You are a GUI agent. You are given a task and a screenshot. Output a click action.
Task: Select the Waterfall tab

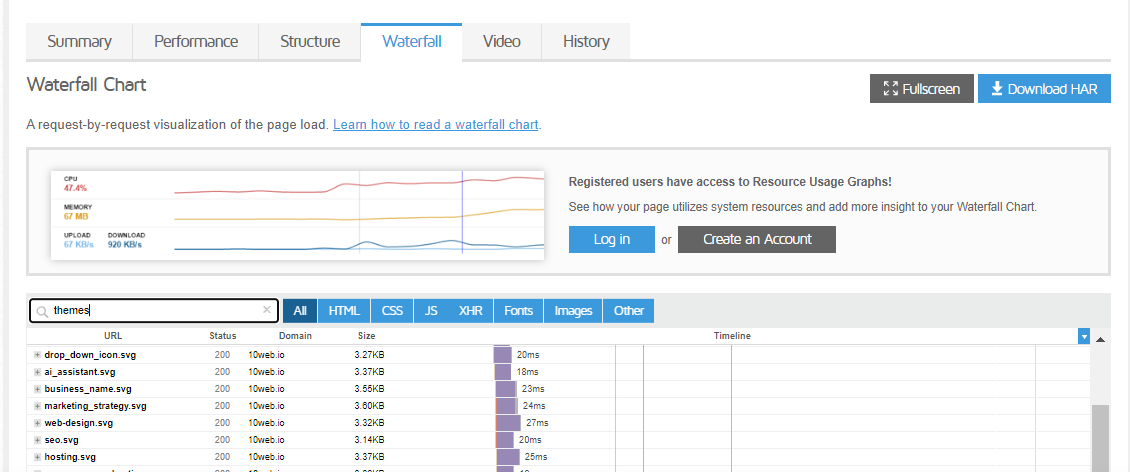pos(411,42)
